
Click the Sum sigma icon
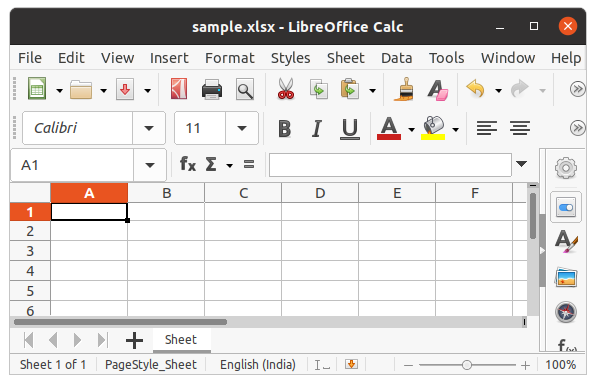click(211, 165)
